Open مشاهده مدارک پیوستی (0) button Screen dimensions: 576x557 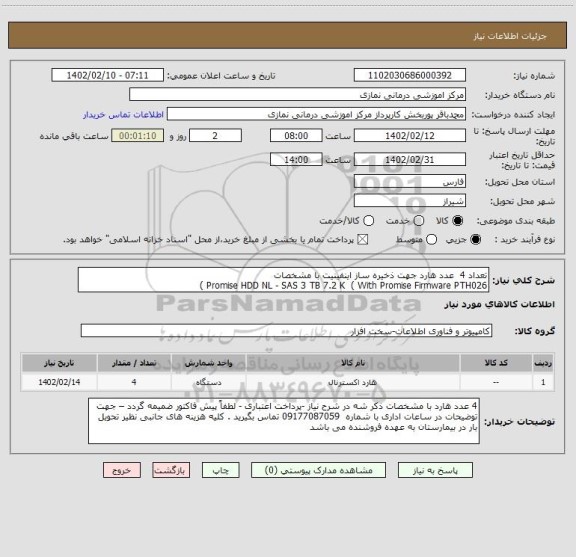[318, 470]
